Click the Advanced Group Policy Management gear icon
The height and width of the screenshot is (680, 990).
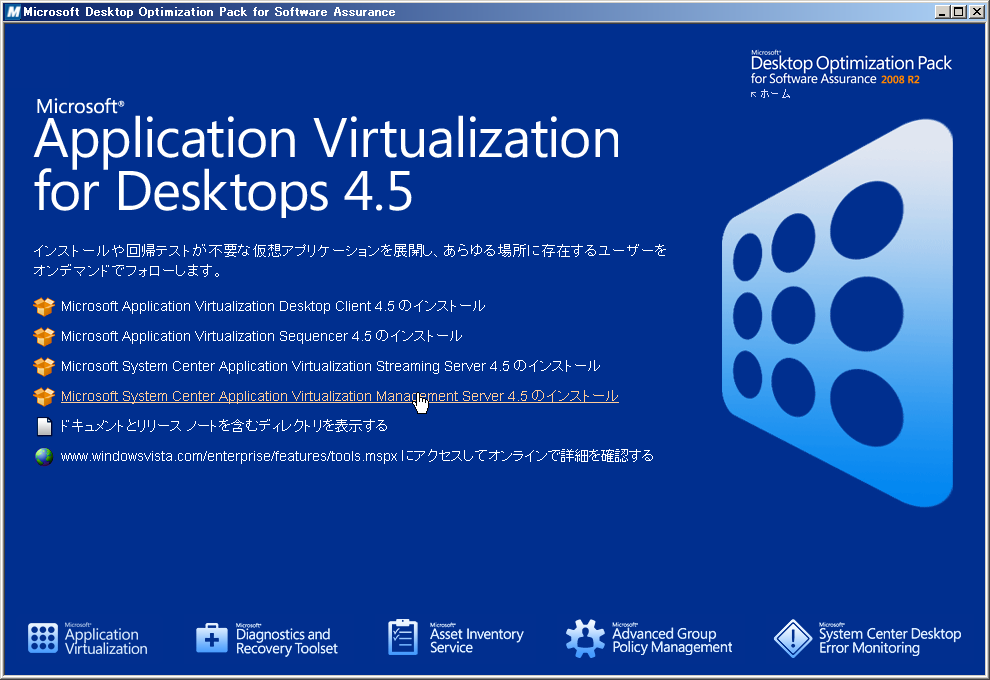585,638
